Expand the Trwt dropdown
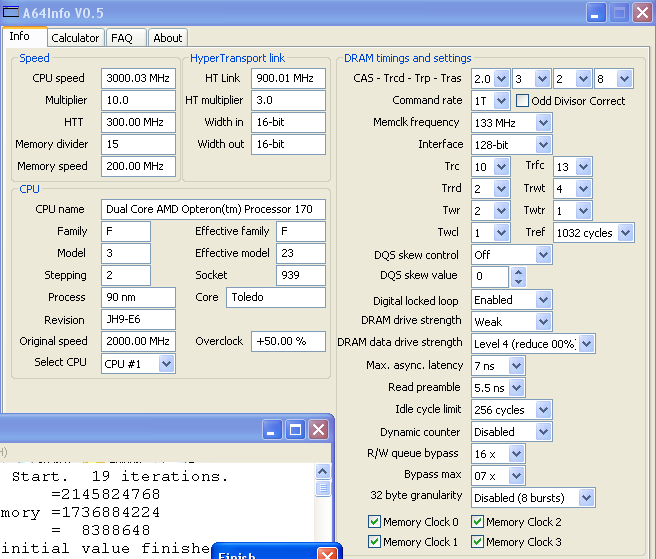The width and height of the screenshot is (656, 559). 583,189
